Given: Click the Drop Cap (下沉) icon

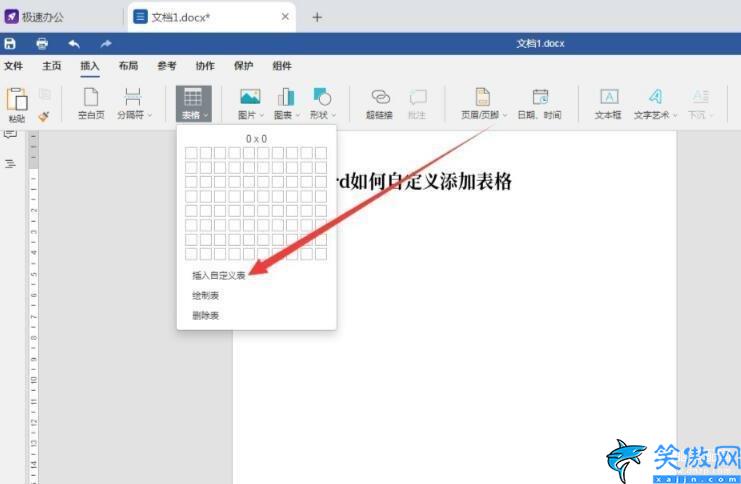Looking at the screenshot, I should (x=700, y=97).
